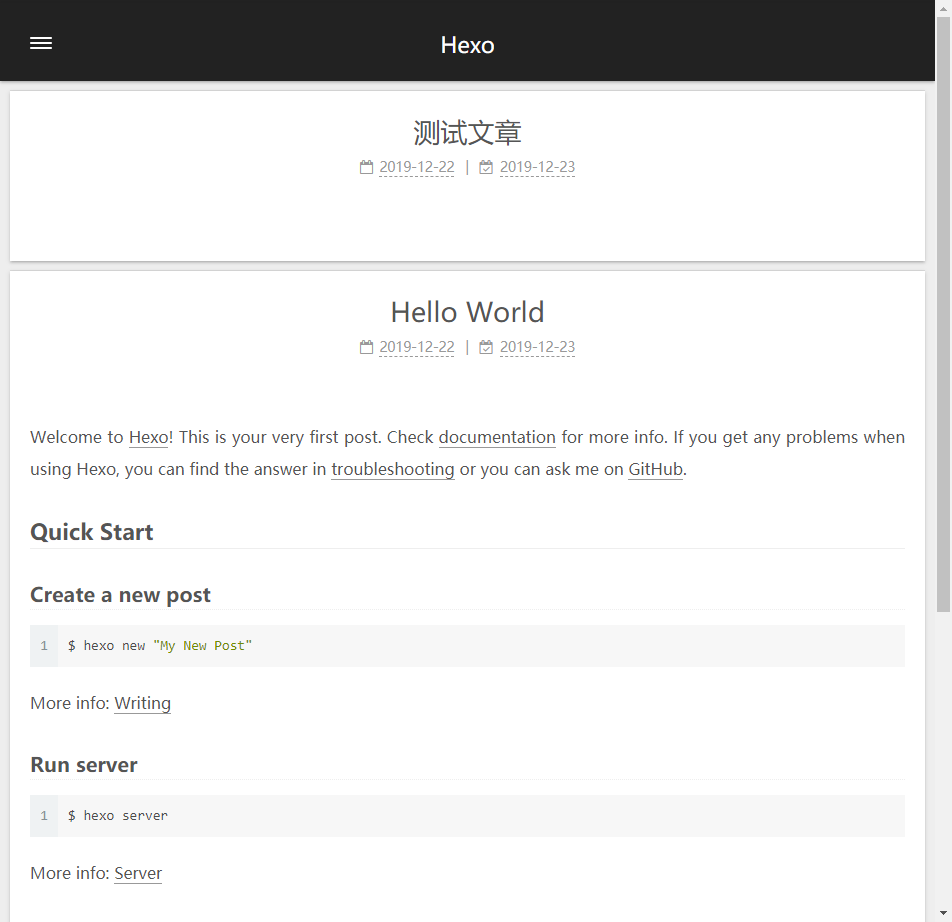Follow the Writing more-info link

click(142, 703)
